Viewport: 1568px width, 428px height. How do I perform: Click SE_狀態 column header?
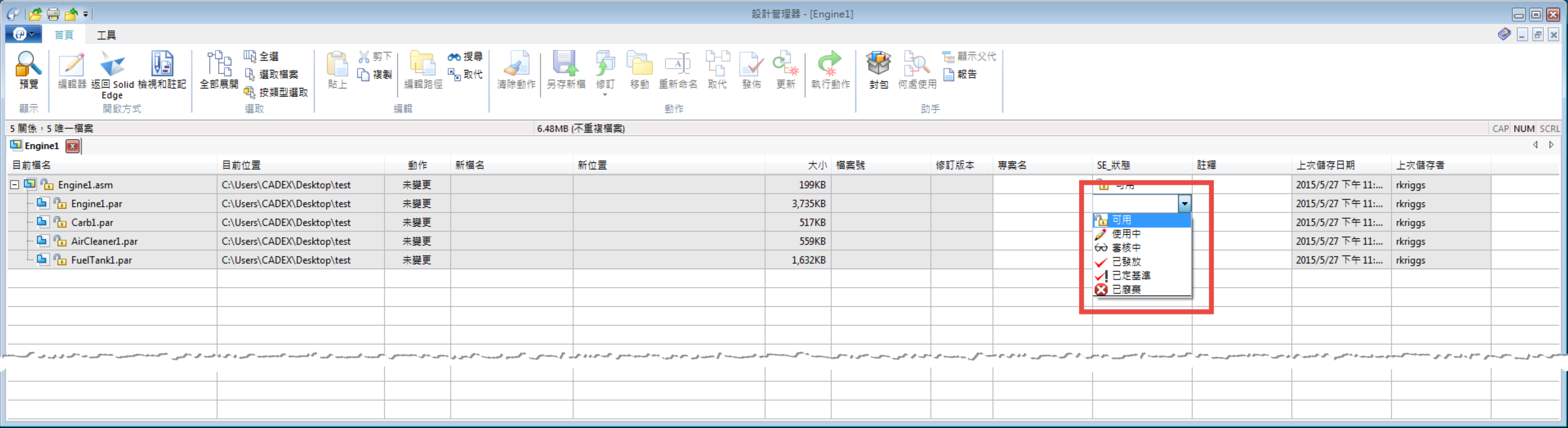(x=1142, y=165)
